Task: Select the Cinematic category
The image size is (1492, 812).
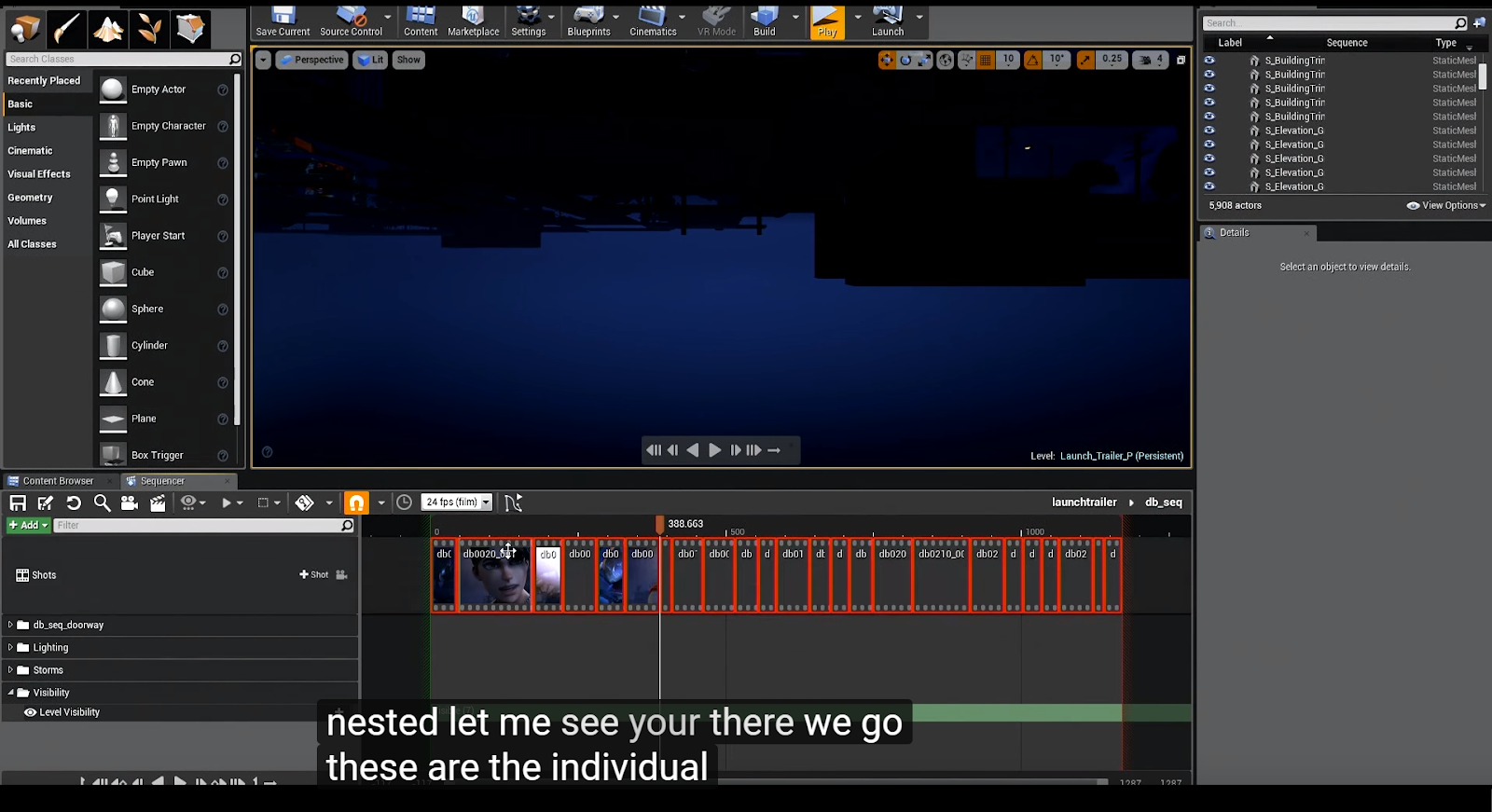Action: click(30, 151)
